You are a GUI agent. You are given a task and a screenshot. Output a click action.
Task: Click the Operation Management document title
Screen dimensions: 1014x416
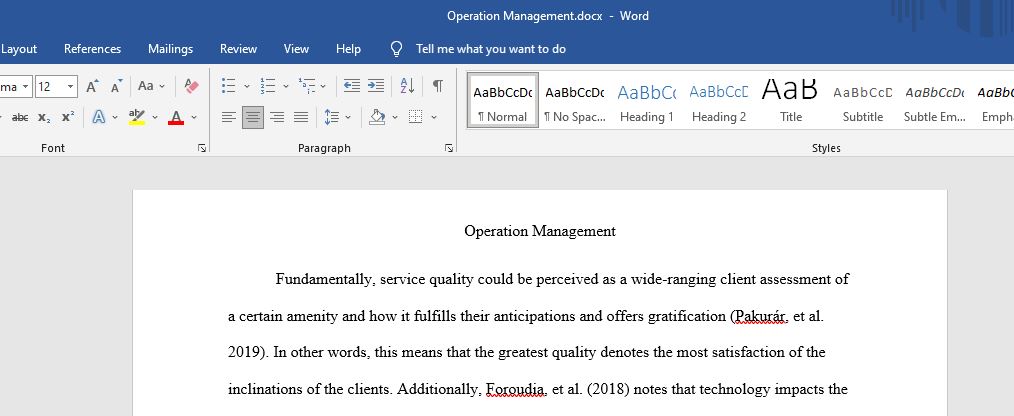pos(540,231)
